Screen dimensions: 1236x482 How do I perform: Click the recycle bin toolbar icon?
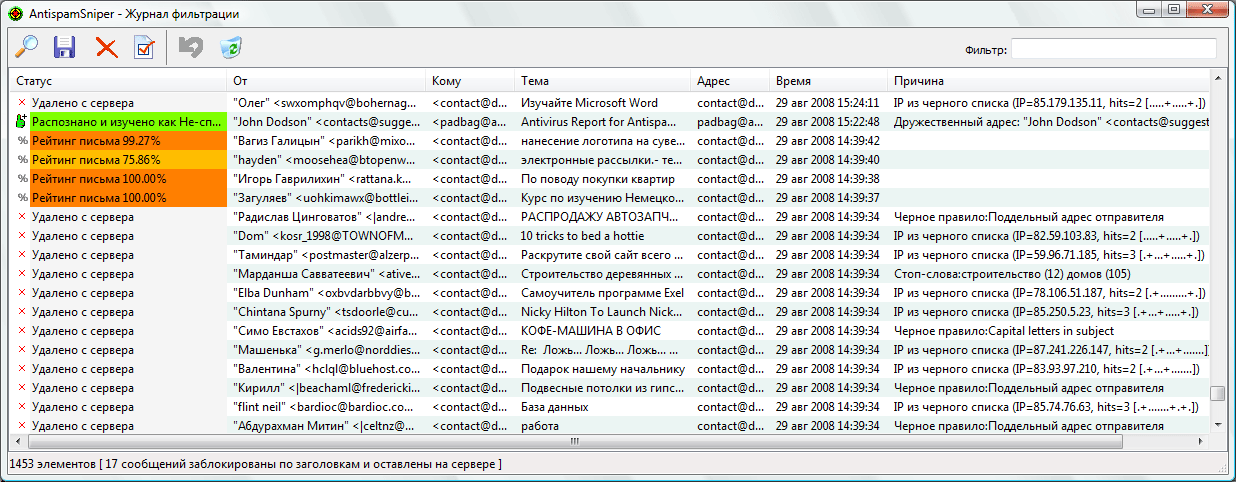coord(231,47)
